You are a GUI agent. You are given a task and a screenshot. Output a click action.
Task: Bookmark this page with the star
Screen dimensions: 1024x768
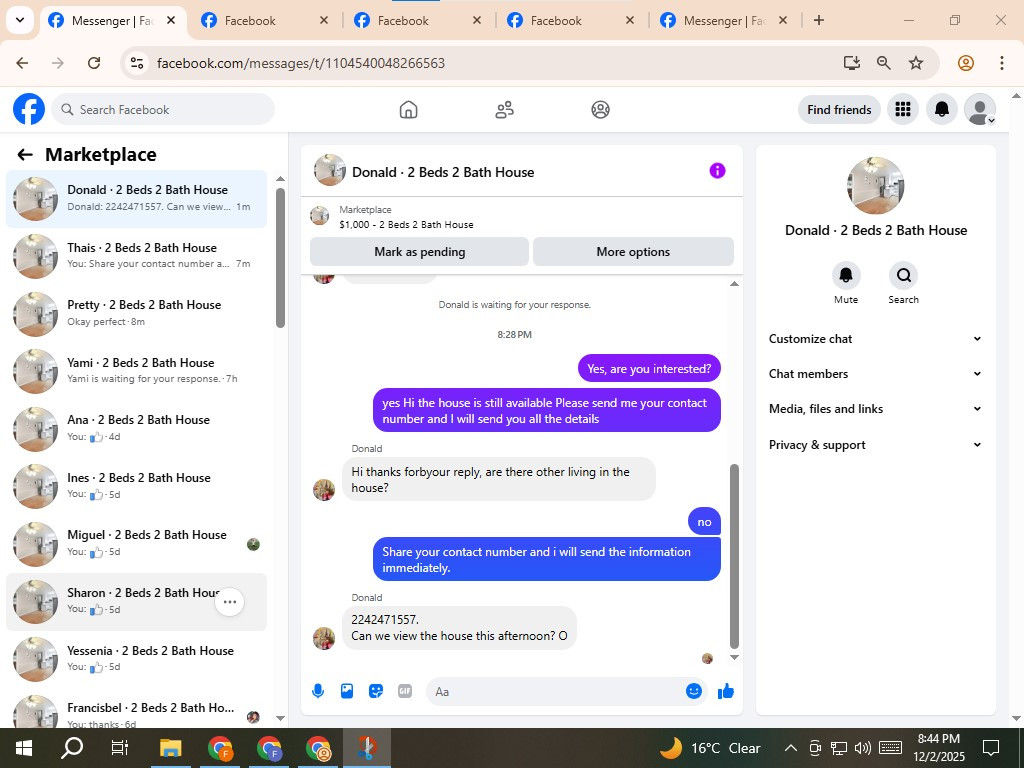tap(916, 63)
